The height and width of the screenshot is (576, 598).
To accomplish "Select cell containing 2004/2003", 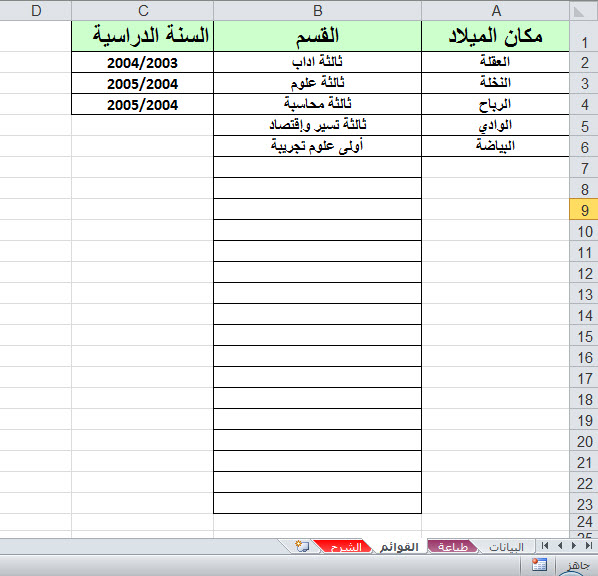I will pyautogui.click(x=143, y=63).
